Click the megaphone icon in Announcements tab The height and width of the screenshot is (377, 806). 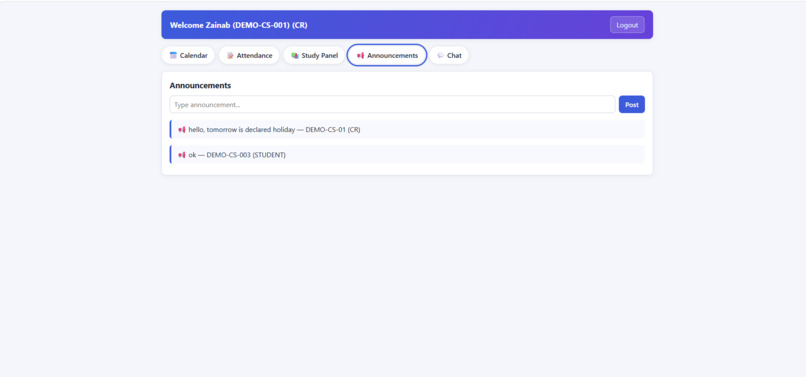click(x=360, y=56)
